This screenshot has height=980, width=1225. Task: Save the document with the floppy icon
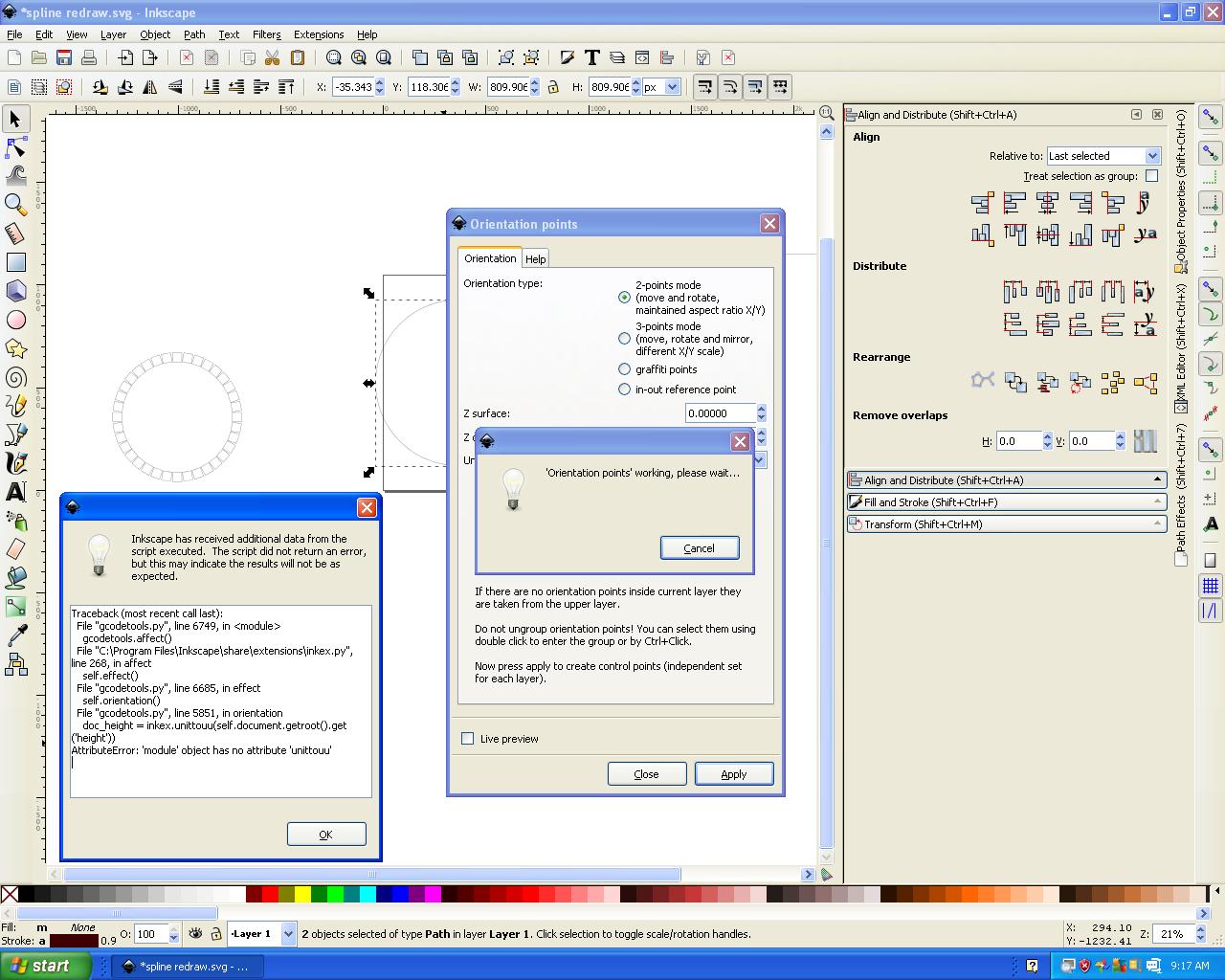pos(64,58)
